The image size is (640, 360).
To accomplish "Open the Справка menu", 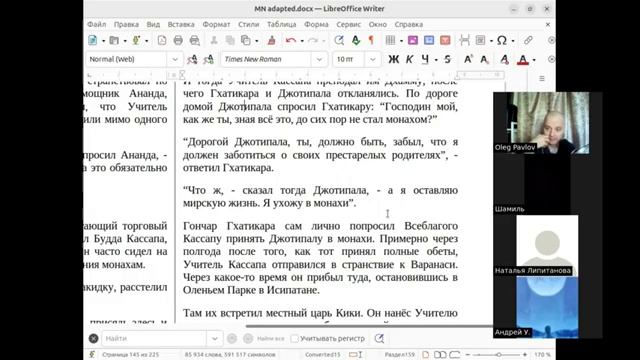I will point(409,24).
